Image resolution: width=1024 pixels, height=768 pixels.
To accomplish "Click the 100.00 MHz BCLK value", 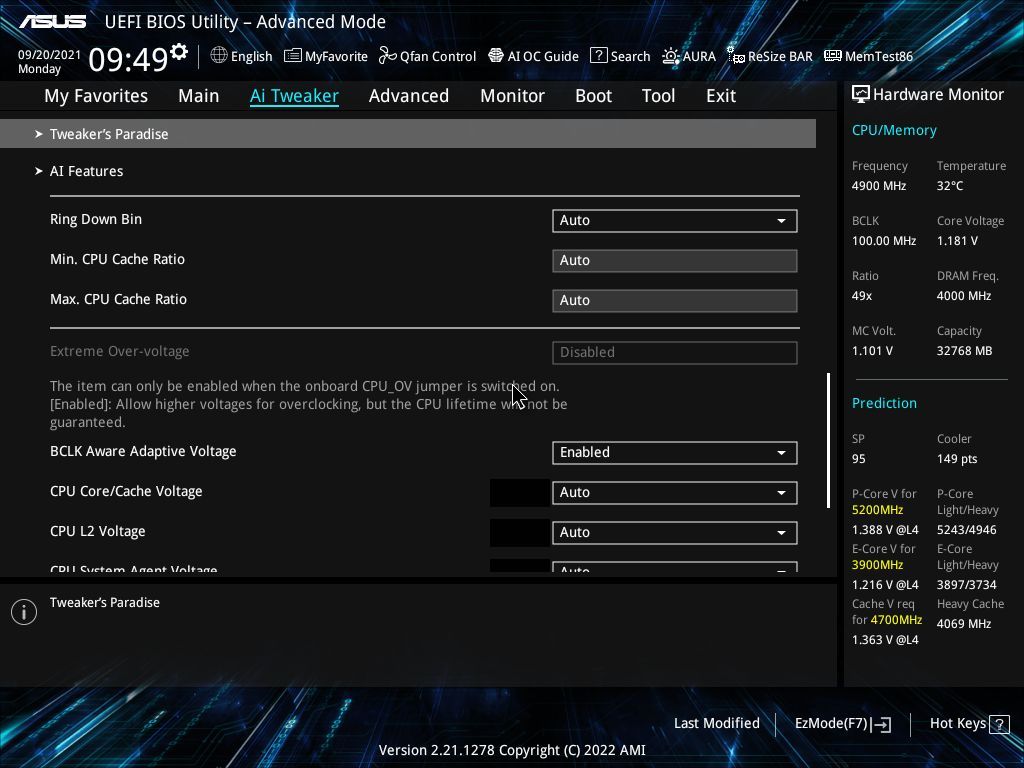I will pyautogui.click(x=884, y=241).
